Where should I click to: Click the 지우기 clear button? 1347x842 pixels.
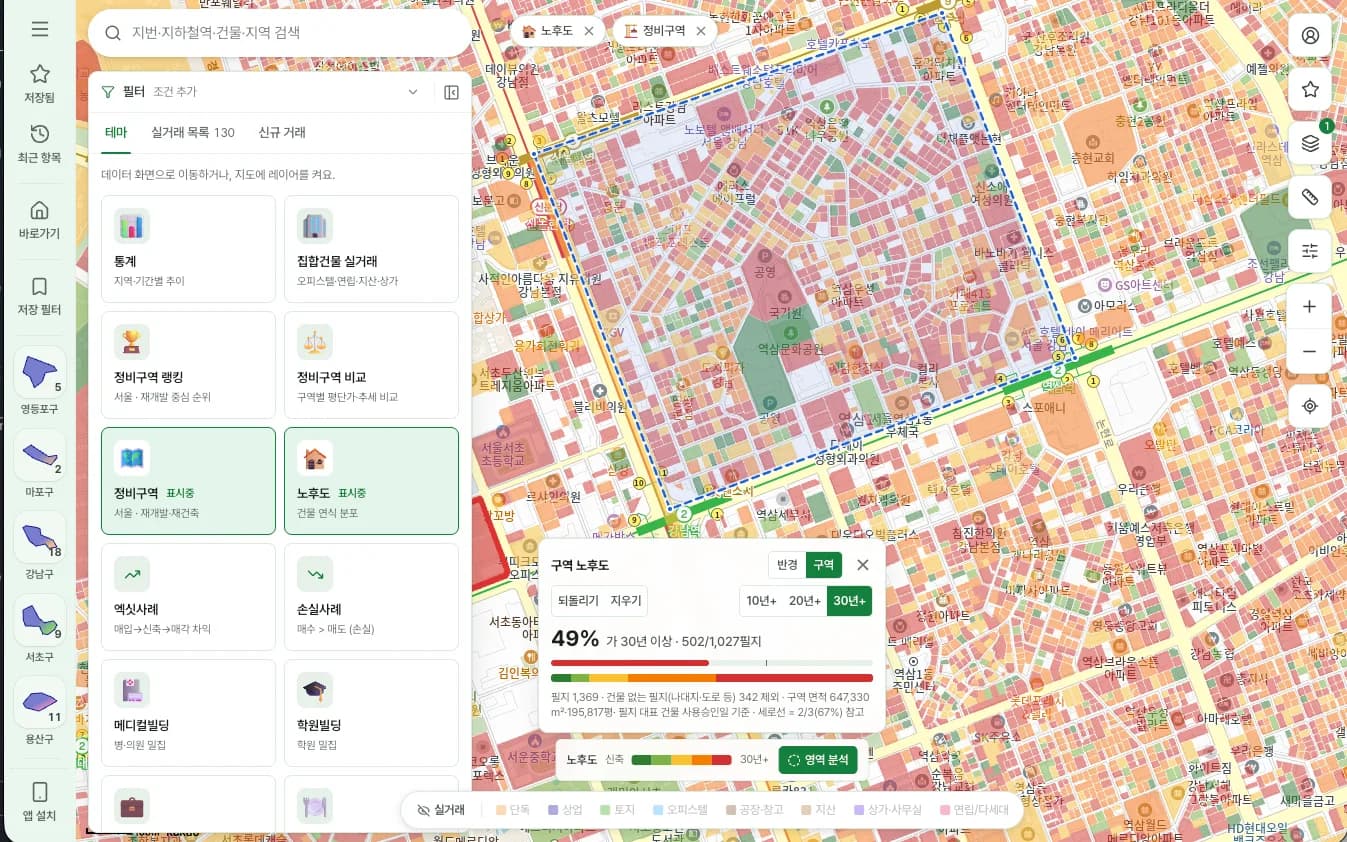(x=626, y=601)
